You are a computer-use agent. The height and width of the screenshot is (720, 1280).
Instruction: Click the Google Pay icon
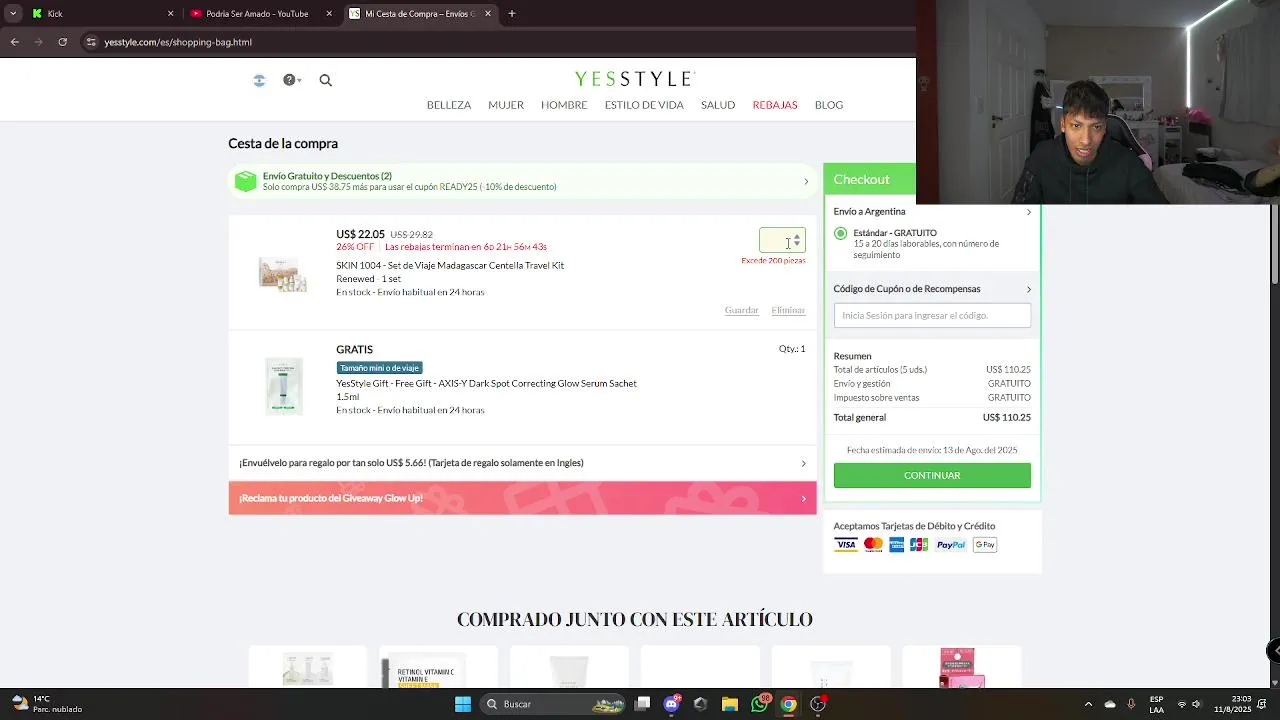[x=985, y=545]
